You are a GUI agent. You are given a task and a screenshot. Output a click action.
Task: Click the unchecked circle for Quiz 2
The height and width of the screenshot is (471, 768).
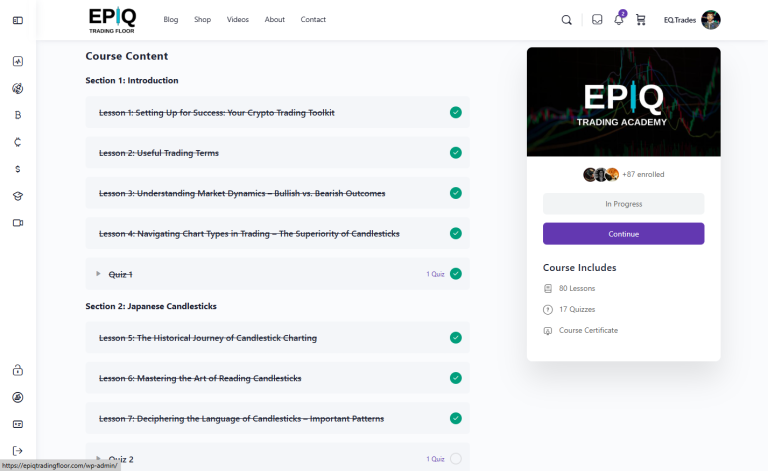[456, 459]
